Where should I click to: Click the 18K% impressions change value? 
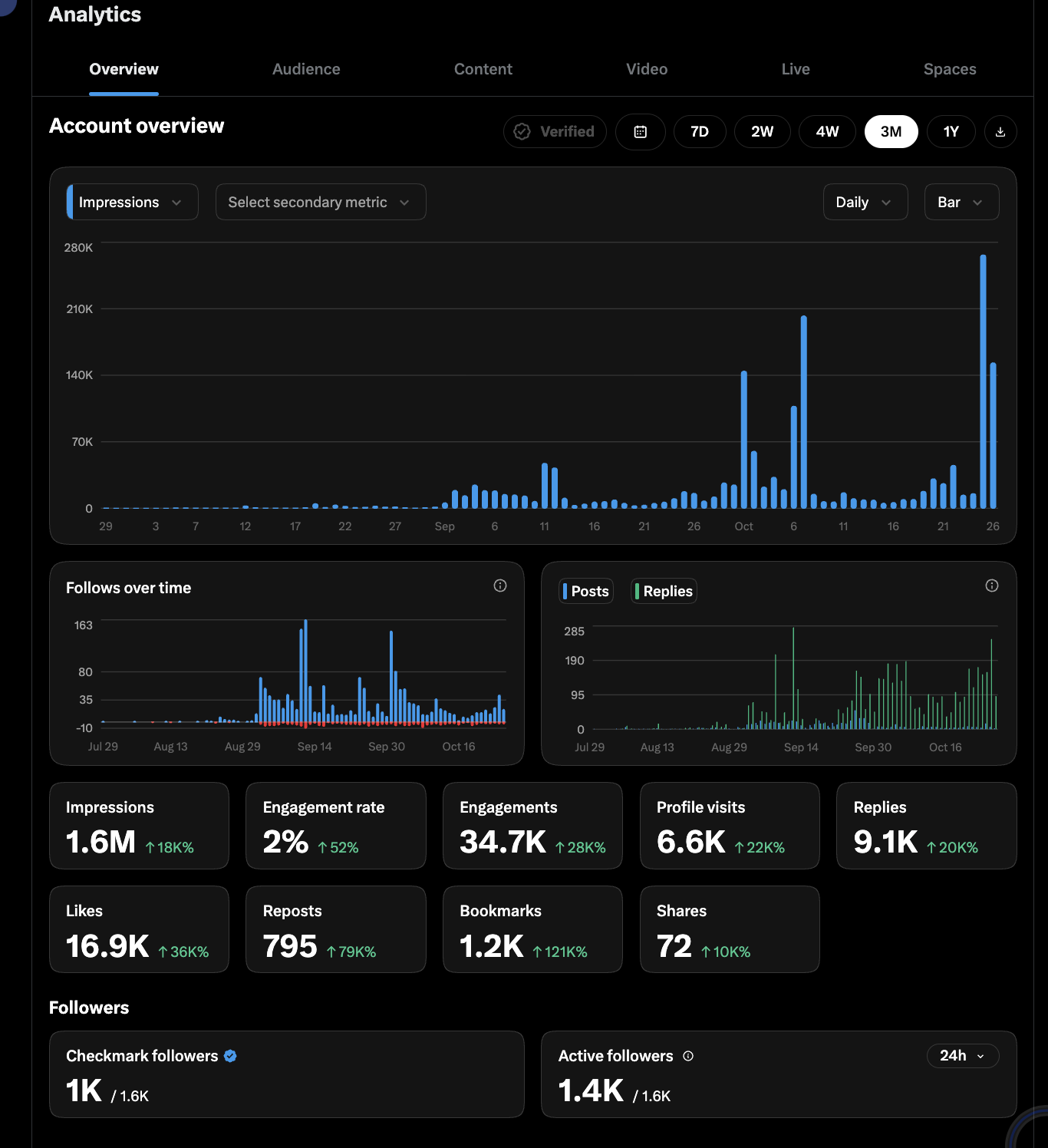[170, 847]
